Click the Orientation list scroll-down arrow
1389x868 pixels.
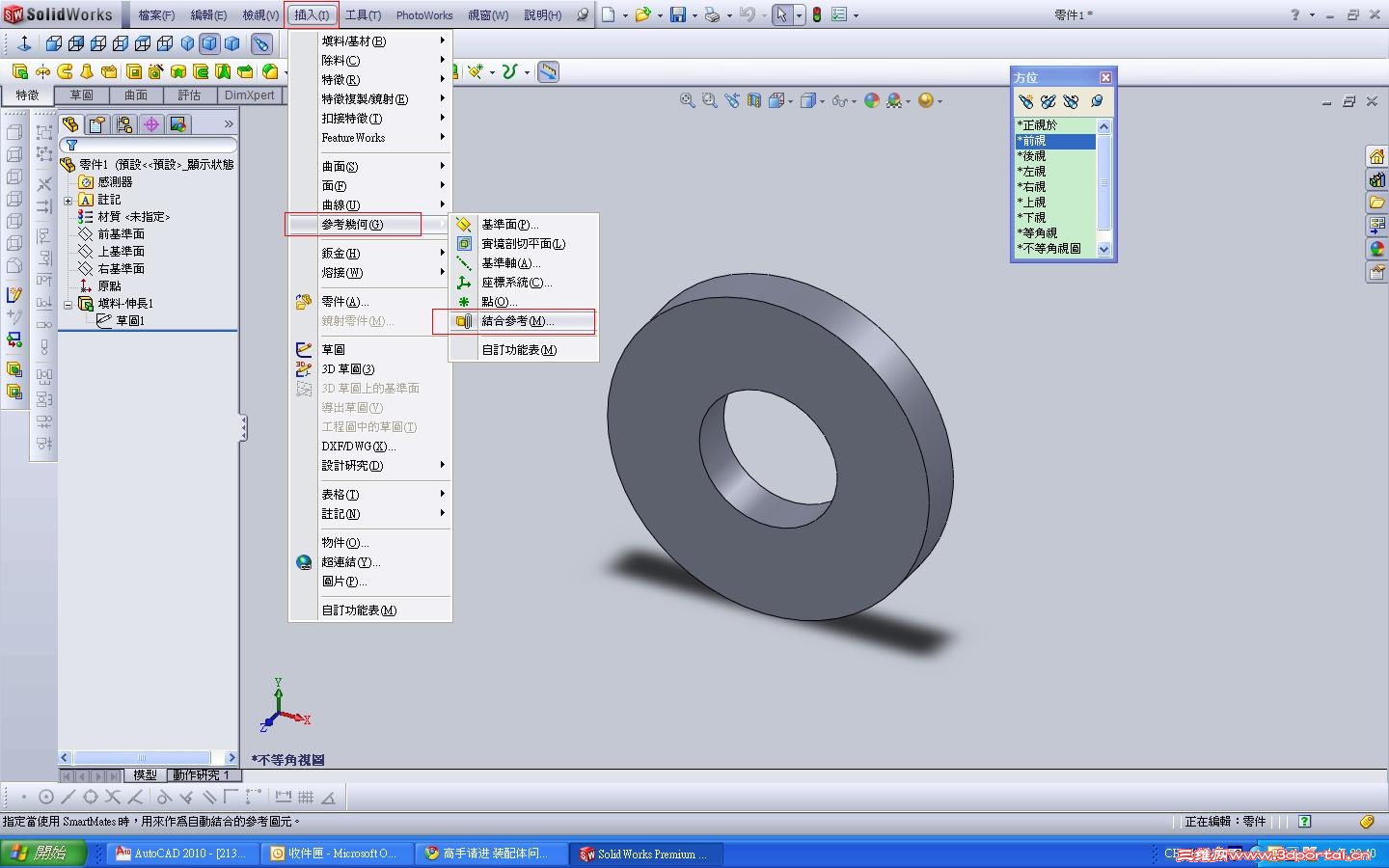click(1104, 249)
